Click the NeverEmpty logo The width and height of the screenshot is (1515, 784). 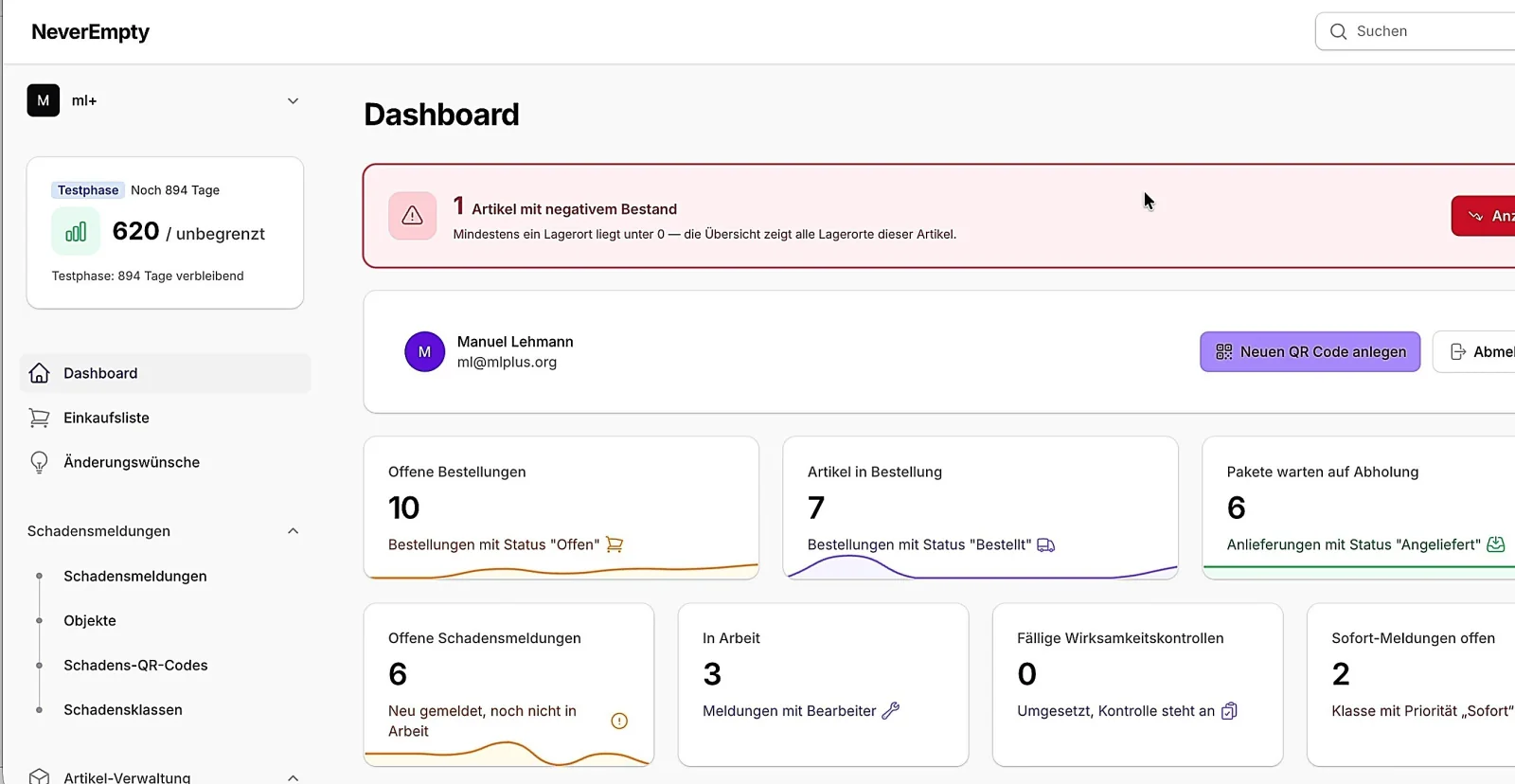click(x=91, y=31)
